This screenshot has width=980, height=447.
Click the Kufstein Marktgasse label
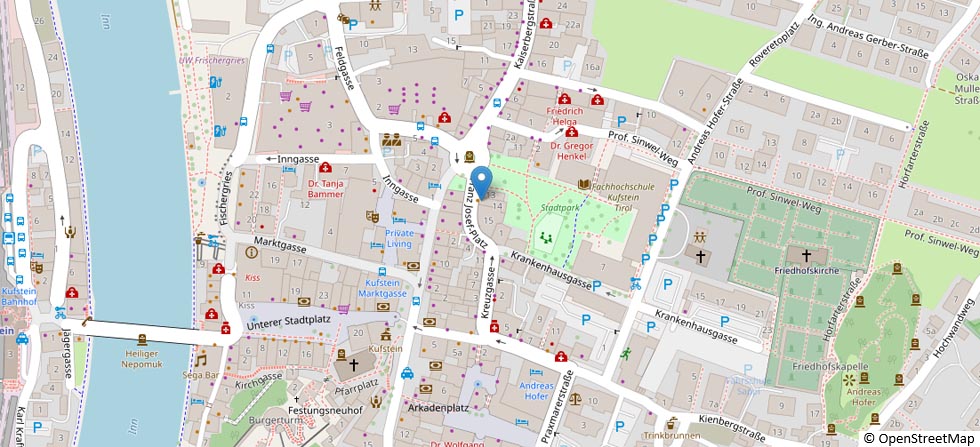click(381, 288)
